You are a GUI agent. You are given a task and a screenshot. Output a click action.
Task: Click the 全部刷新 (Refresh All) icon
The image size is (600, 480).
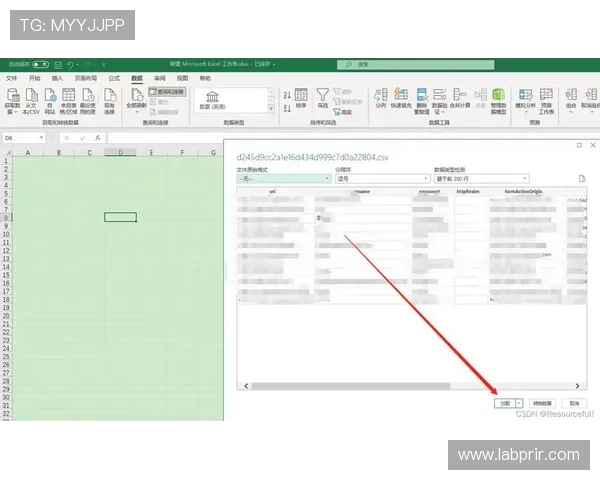coord(136,98)
